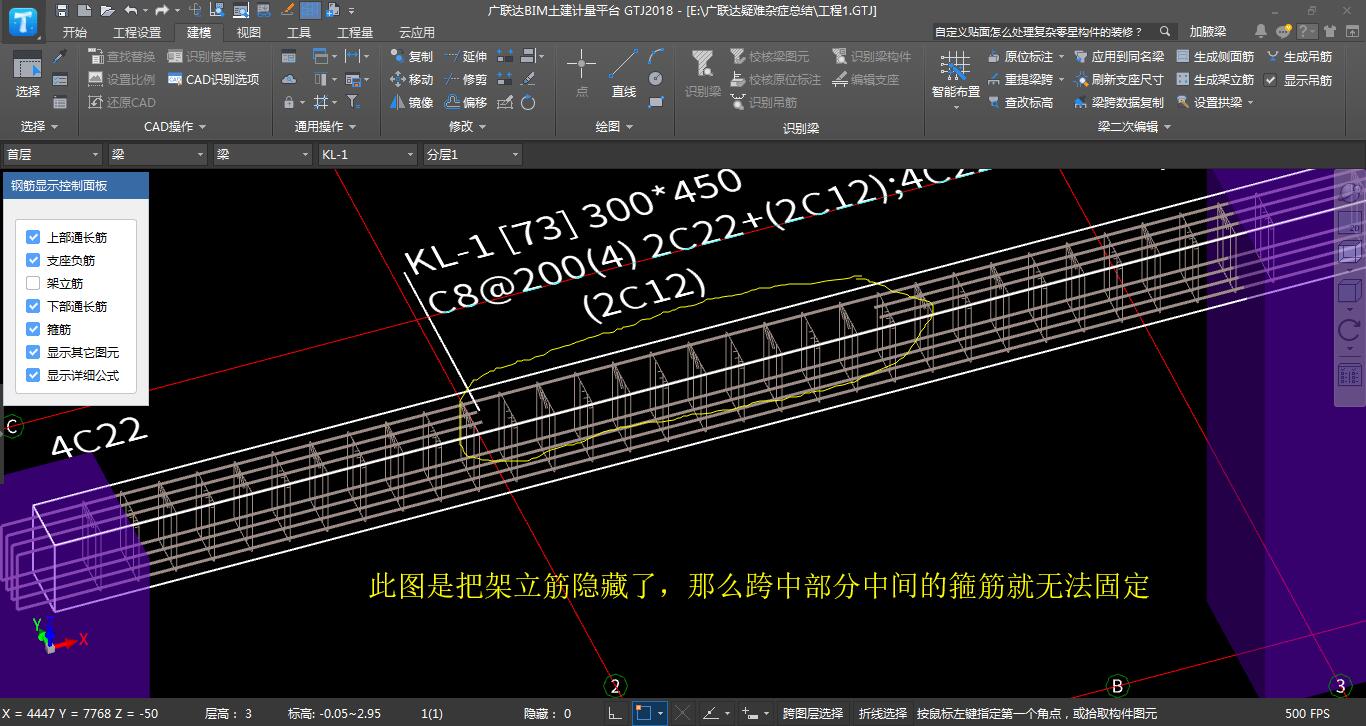Uncheck 上部通长筋 checkbox
This screenshot has width=1366, height=726.
[x=33, y=238]
